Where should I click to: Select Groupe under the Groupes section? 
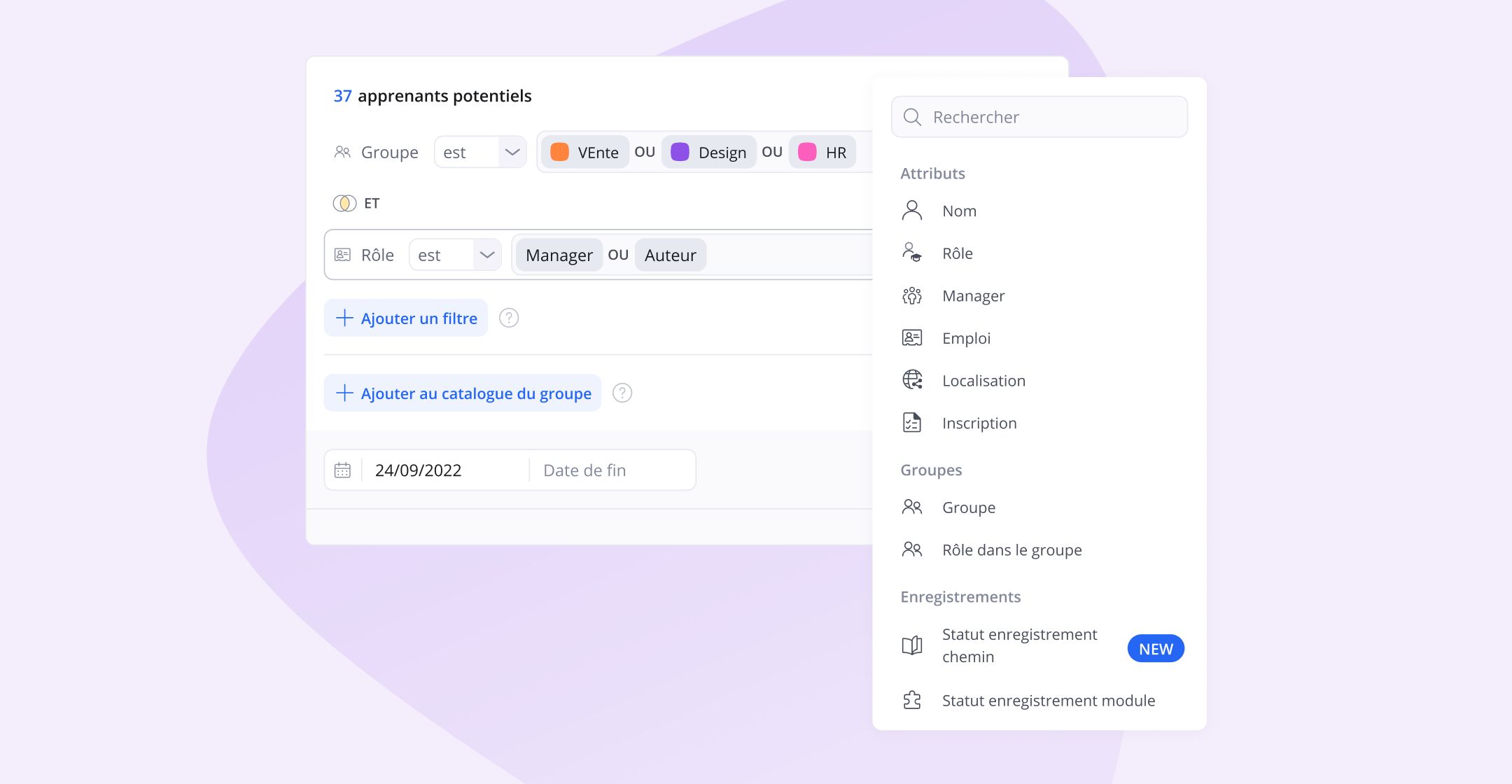[x=969, y=507]
